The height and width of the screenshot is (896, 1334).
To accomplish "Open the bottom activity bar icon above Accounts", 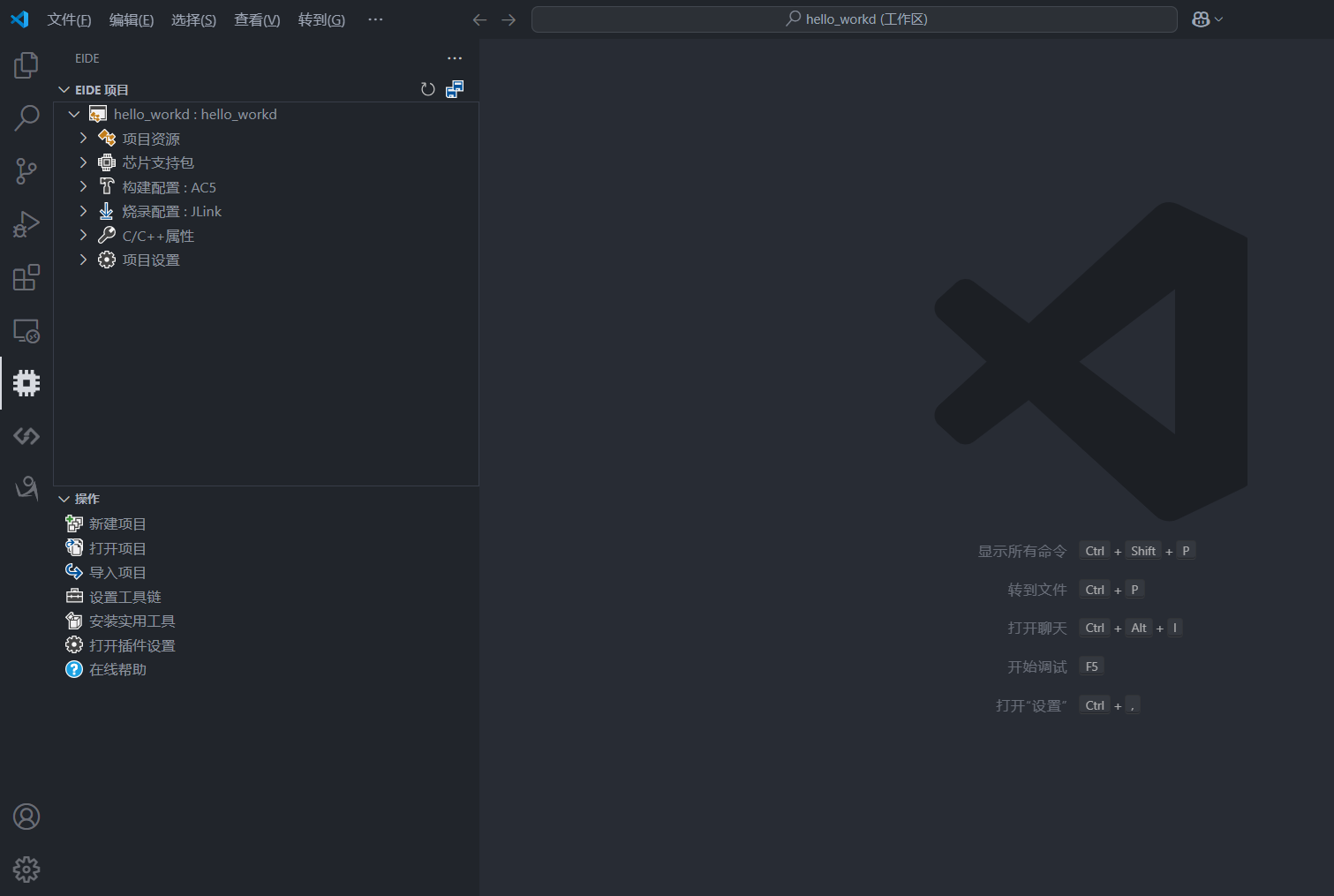I will click(26, 488).
